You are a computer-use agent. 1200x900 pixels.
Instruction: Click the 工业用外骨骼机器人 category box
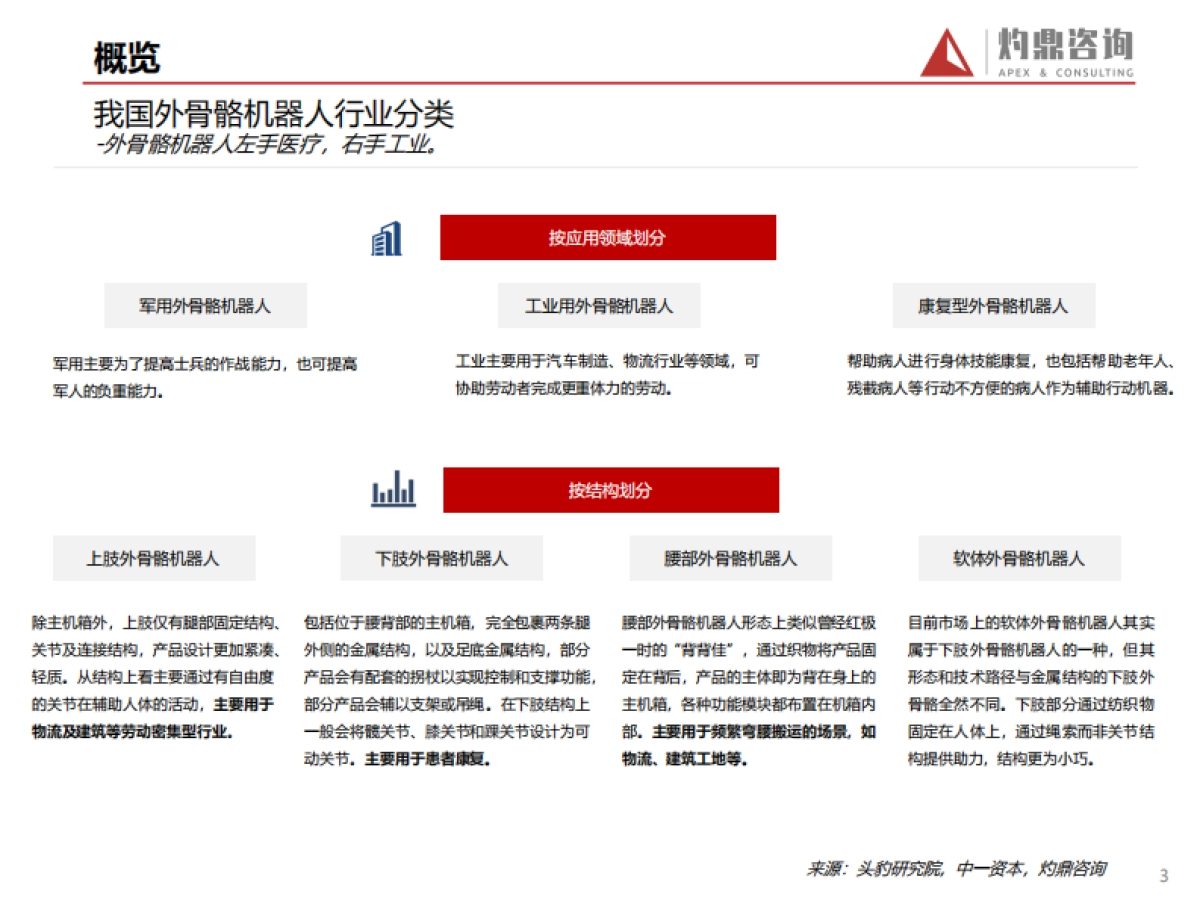pyautogui.click(x=598, y=305)
